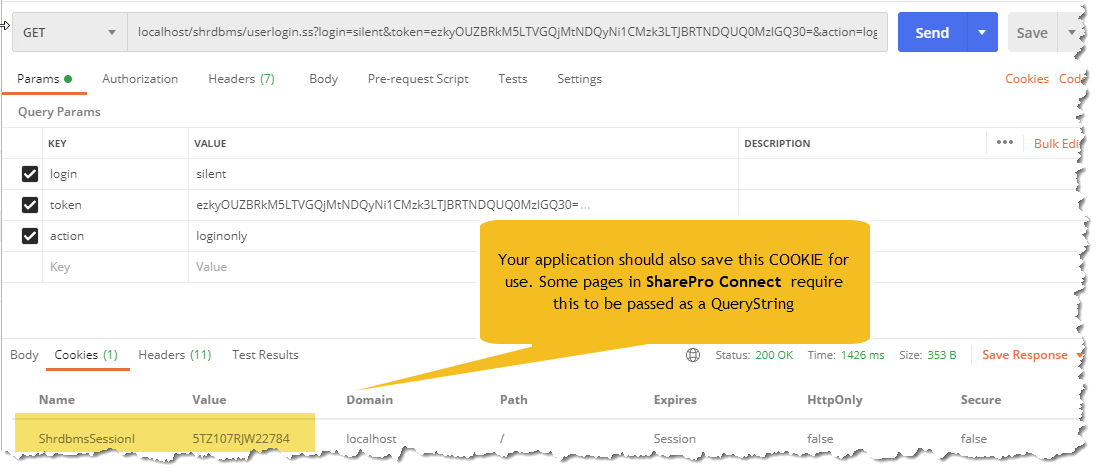The image size is (1099, 472).
Task: Click the Save button
Action: point(1031,33)
